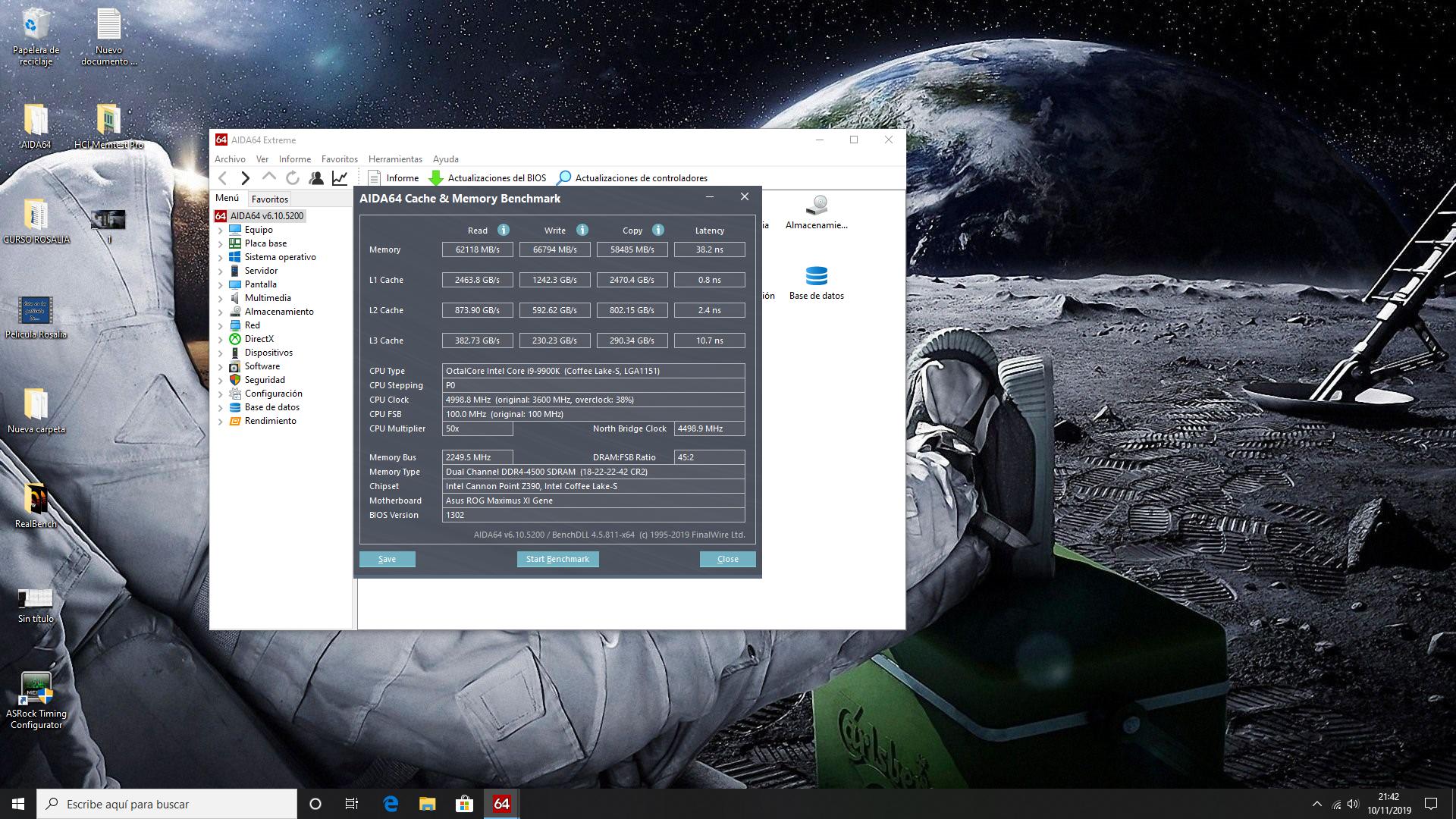Click the Read column info icon
This screenshot has width=1456, height=819.
pos(504,230)
